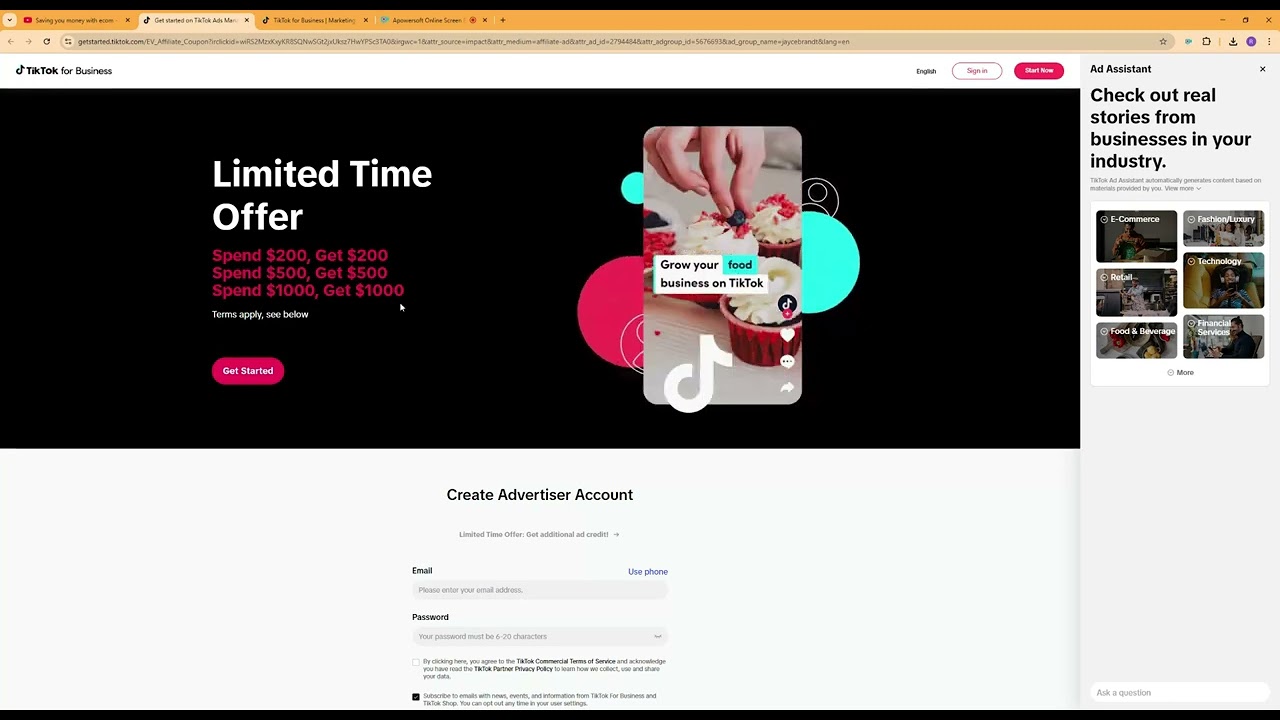The width and height of the screenshot is (1280, 720).
Task: Open the English language selector
Action: click(926, 71)
